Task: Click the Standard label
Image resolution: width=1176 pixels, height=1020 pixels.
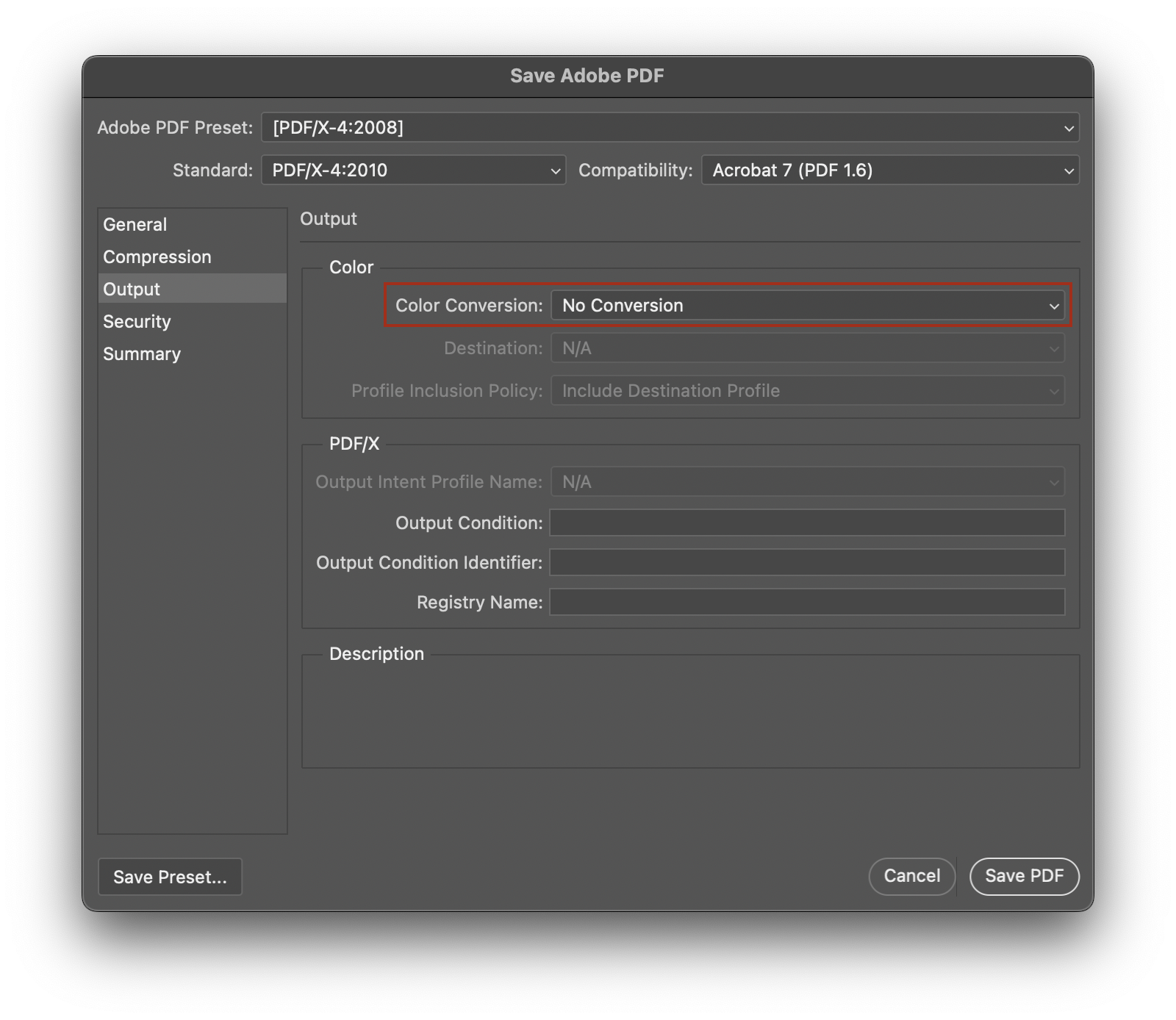Action: (x=212, y=170)
